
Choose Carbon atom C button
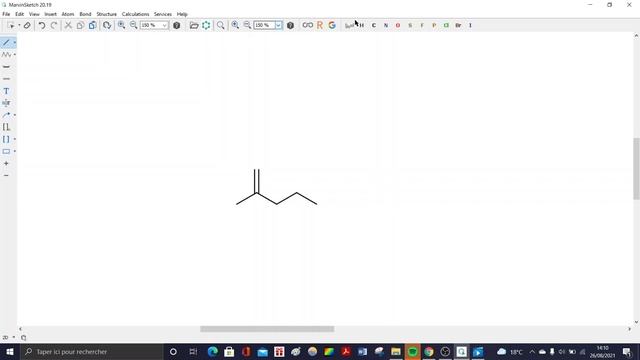tap(373, 25)
